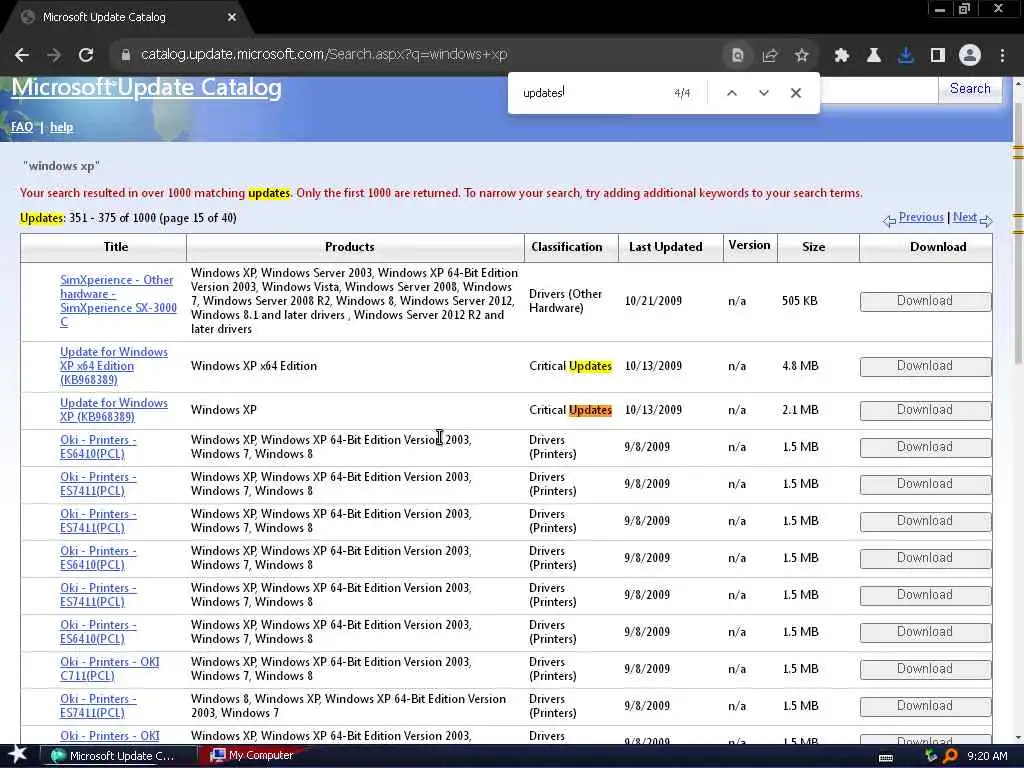Open the FAQ link
Viewport: 1024px width, 768px height.
tap(22, 127)
